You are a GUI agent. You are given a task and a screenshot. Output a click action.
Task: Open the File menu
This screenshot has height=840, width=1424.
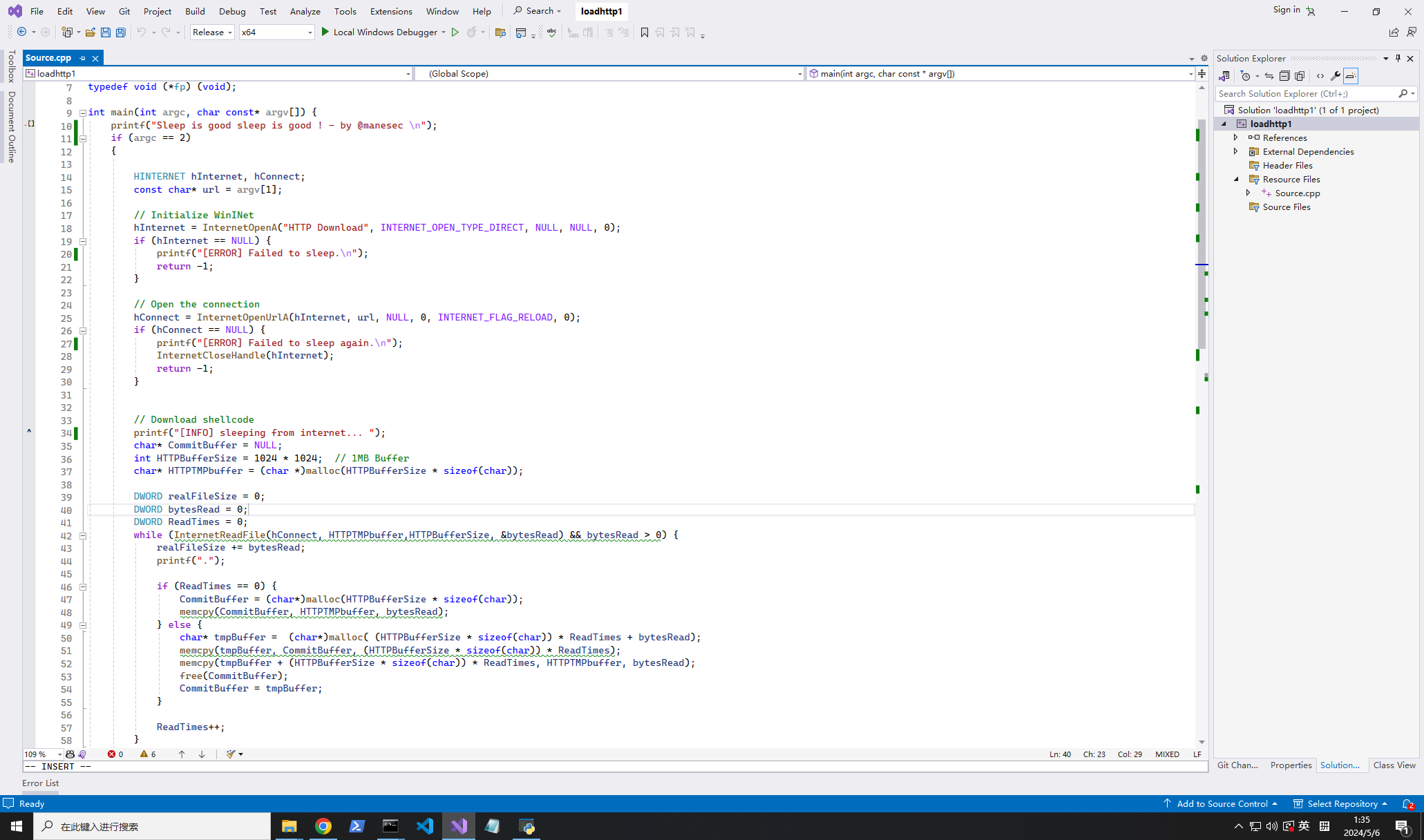37,11
